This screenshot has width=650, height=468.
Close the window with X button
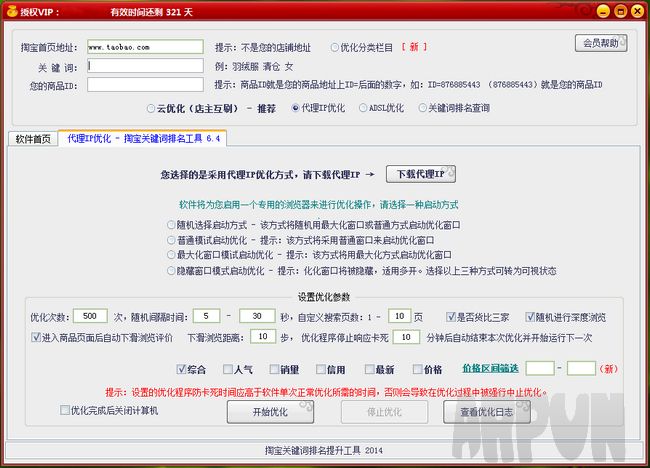[x=637, y=11]
